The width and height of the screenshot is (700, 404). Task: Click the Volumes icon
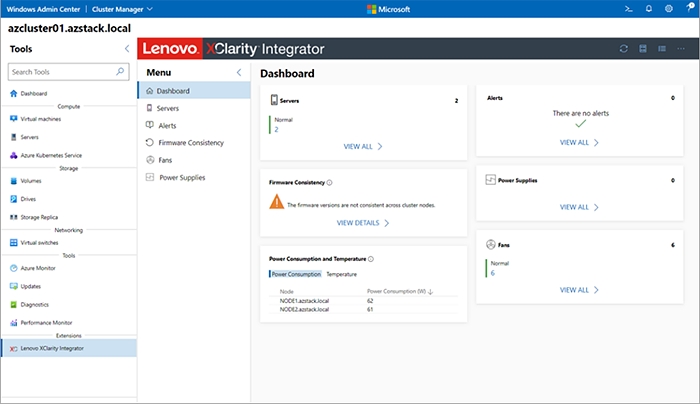[13, 181]
